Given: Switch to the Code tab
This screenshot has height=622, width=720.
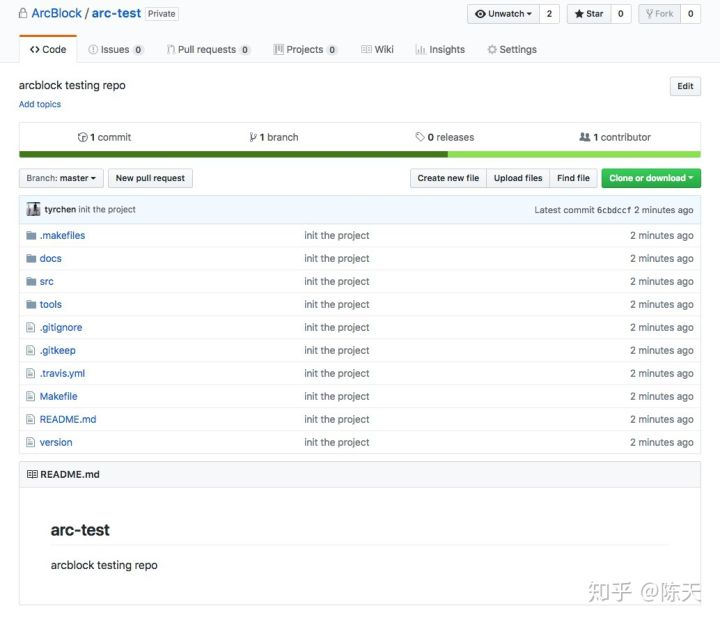Looking at the screenshot, I should (x=48, y=49).
